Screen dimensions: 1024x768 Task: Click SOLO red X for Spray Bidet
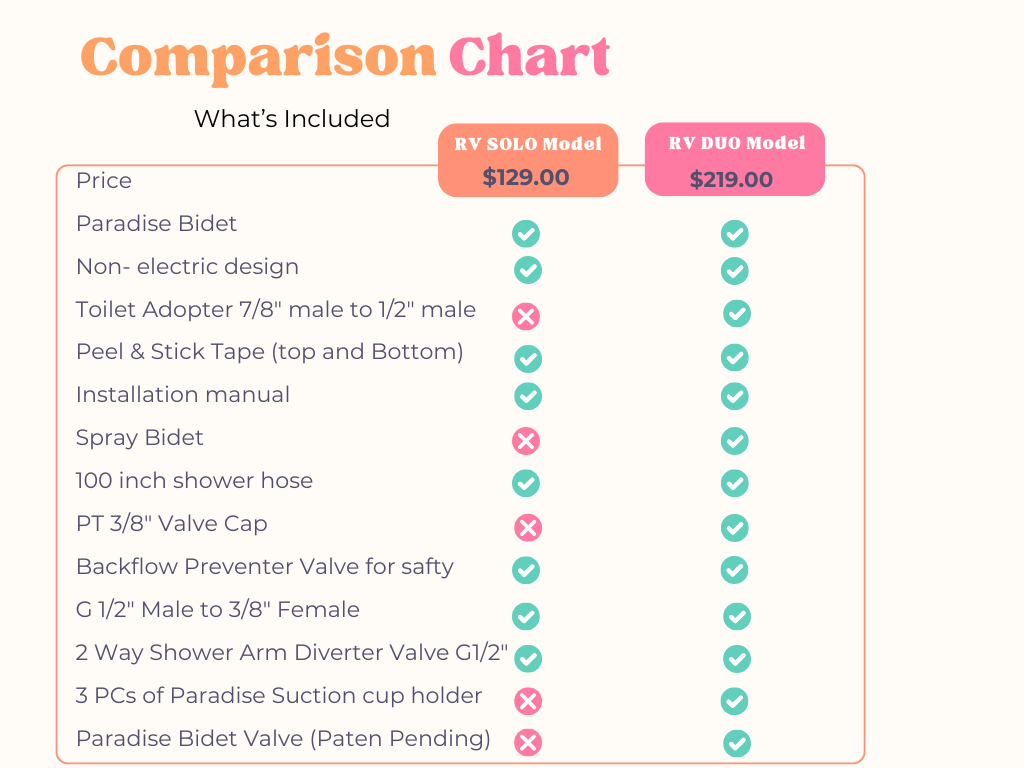[x=526, y=441]
